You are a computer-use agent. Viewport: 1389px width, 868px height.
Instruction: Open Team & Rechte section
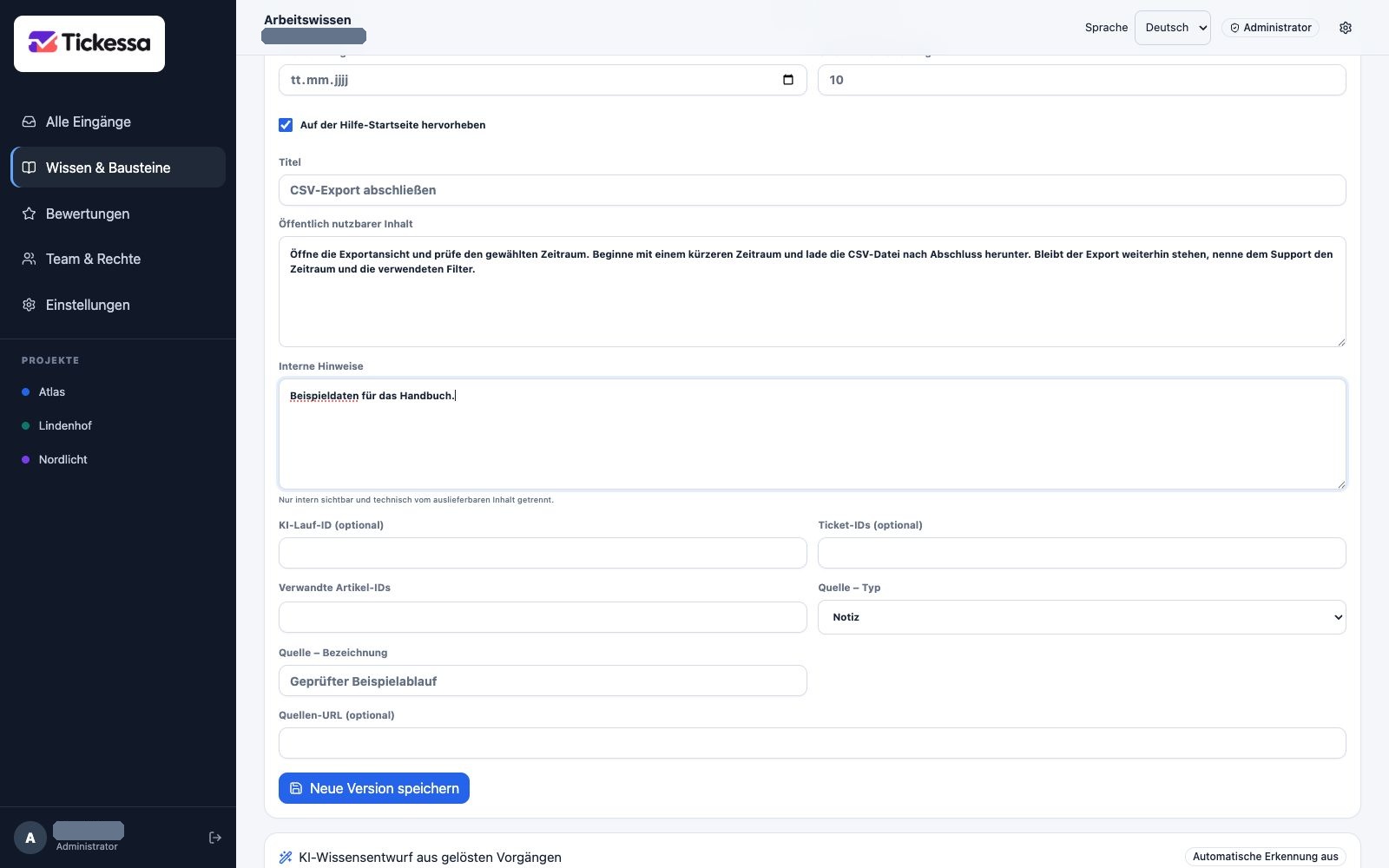118,259
